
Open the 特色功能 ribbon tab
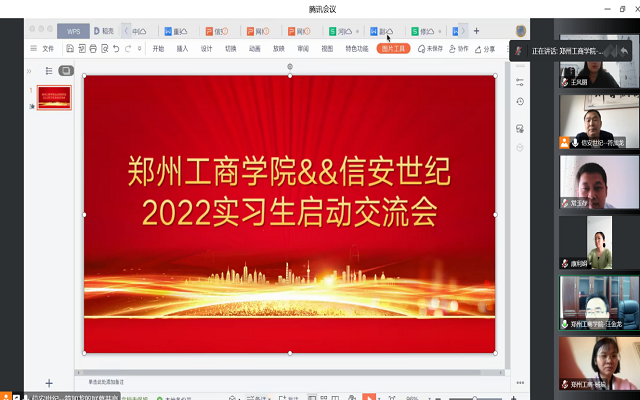[357, 49]
